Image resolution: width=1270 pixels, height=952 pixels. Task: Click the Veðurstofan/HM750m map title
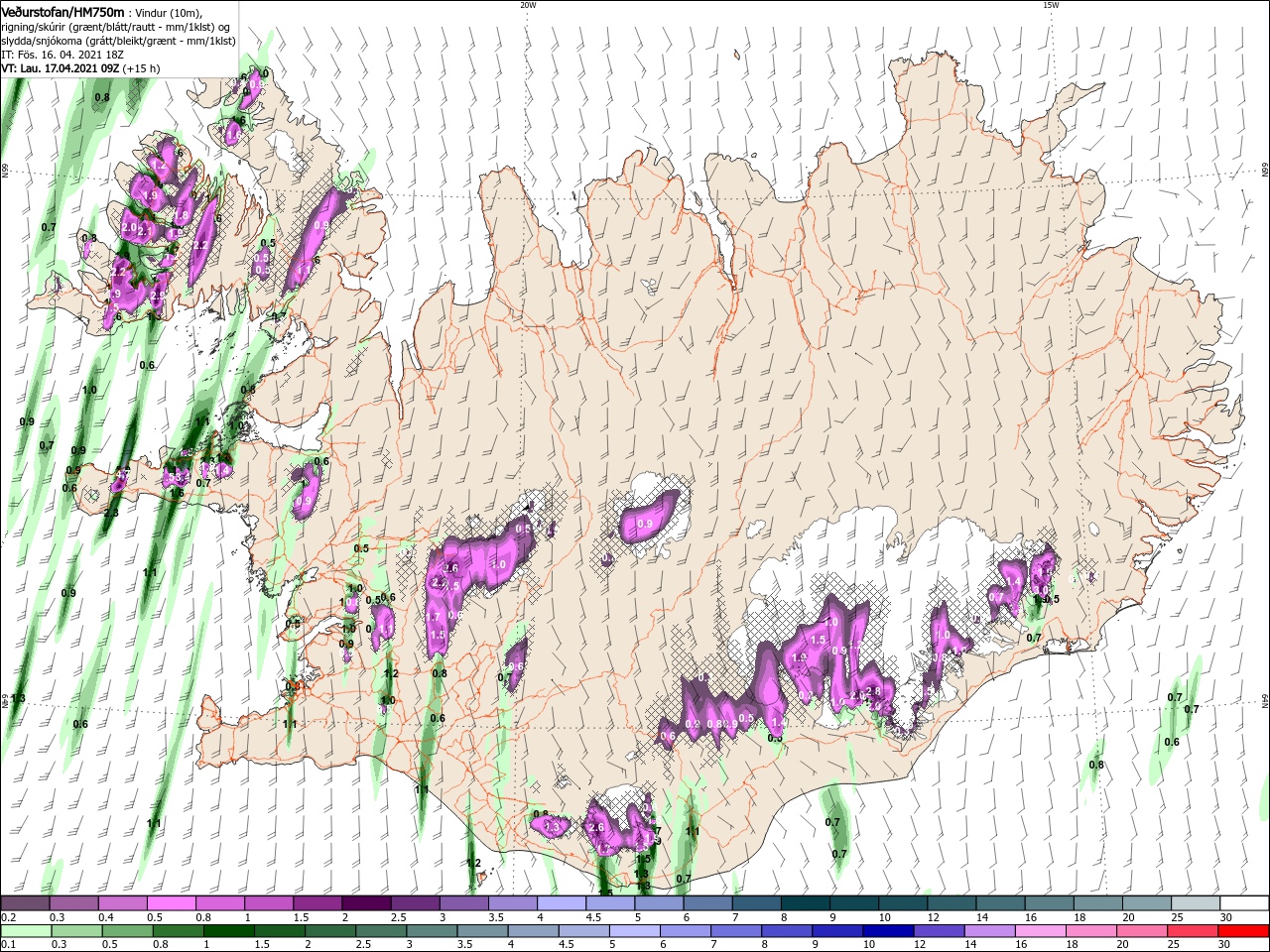coord(63,11)
